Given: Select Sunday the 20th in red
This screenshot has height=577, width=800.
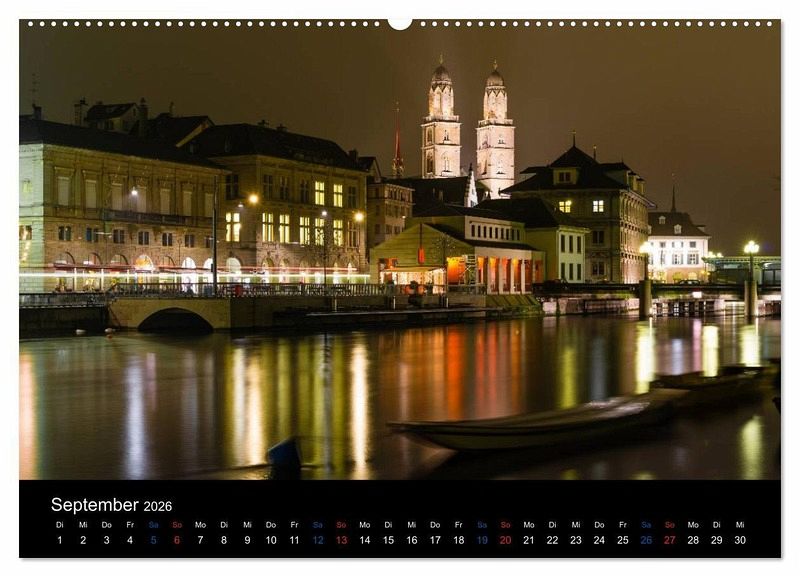Looking at the screenshot, I should point(505,540).
